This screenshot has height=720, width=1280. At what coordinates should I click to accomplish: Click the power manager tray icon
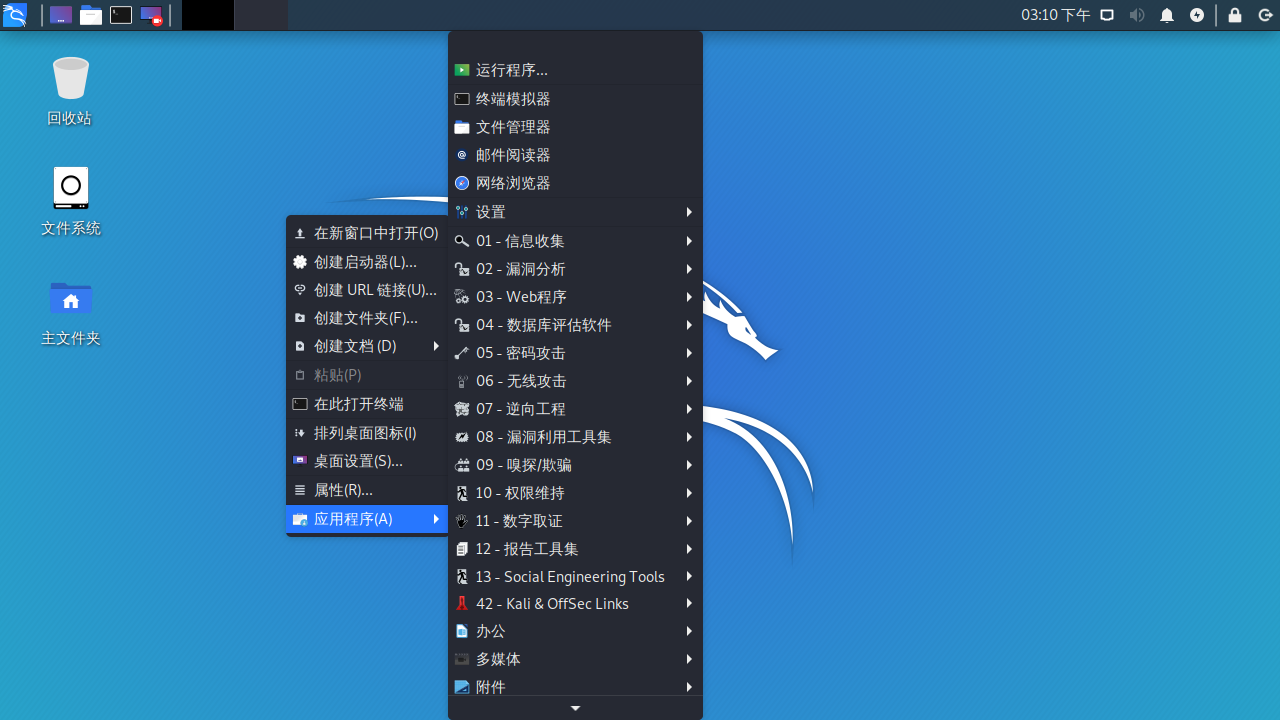1197,15
